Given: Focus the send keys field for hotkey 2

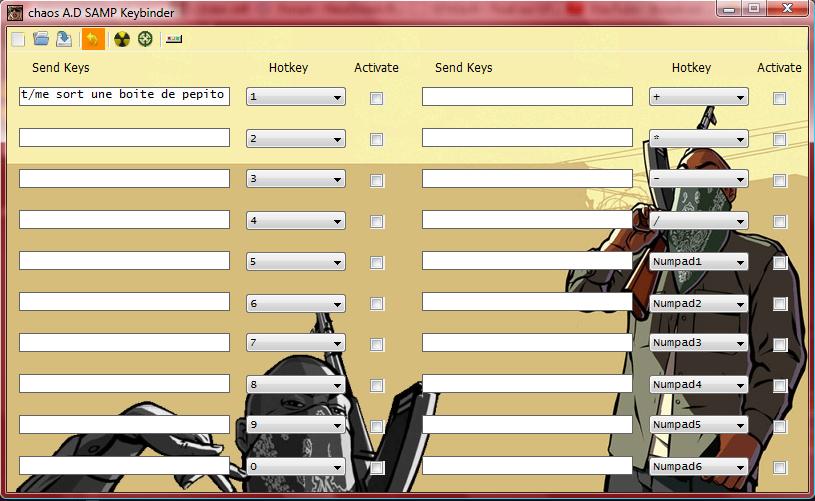Looking at the screenshot, I should point(124,138).
